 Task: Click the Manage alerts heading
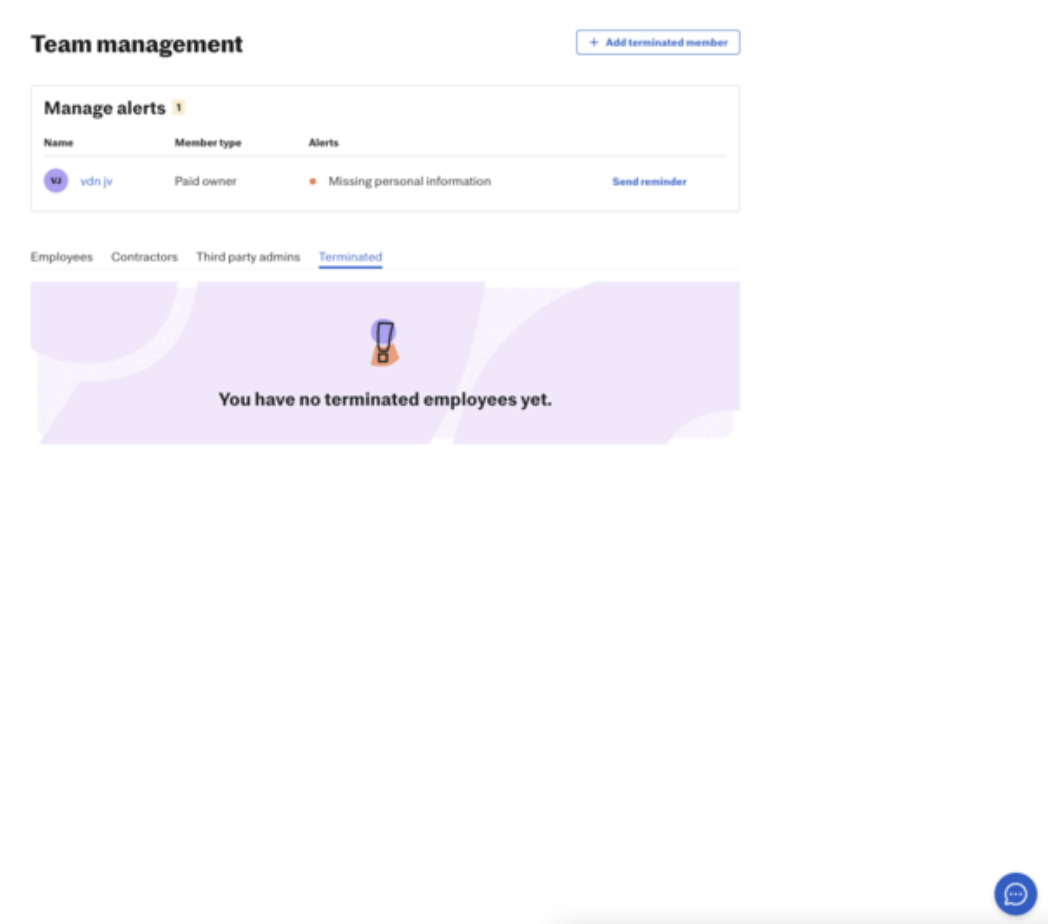(105, 108)
